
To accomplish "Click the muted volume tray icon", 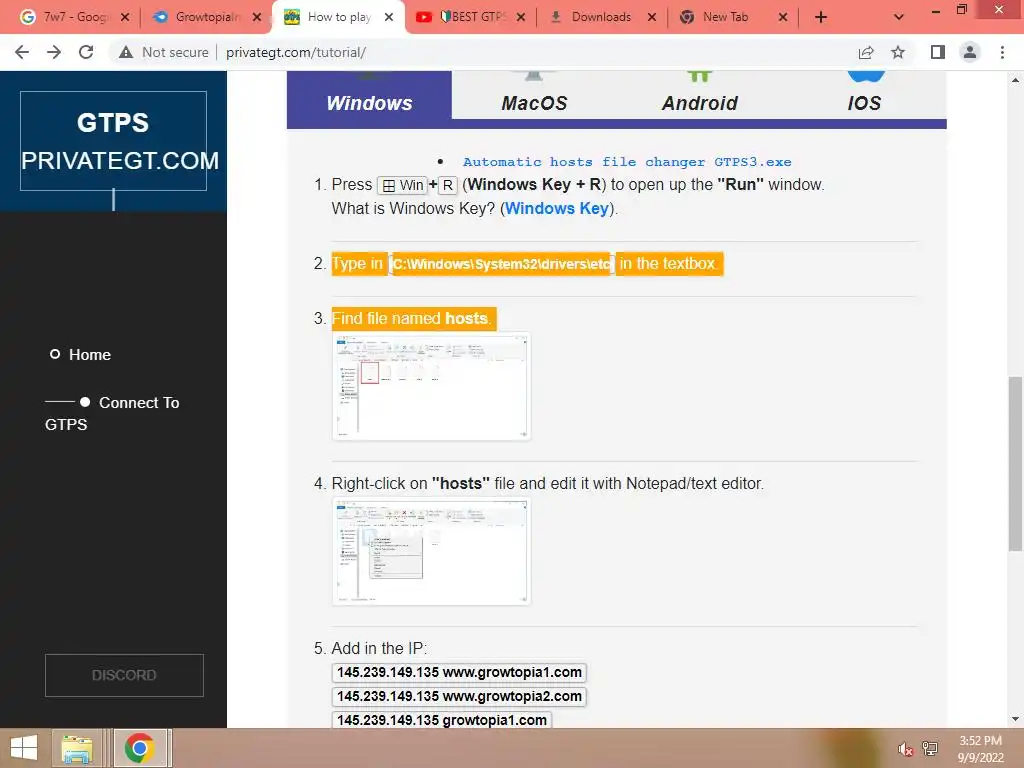I will click(905, 749).
